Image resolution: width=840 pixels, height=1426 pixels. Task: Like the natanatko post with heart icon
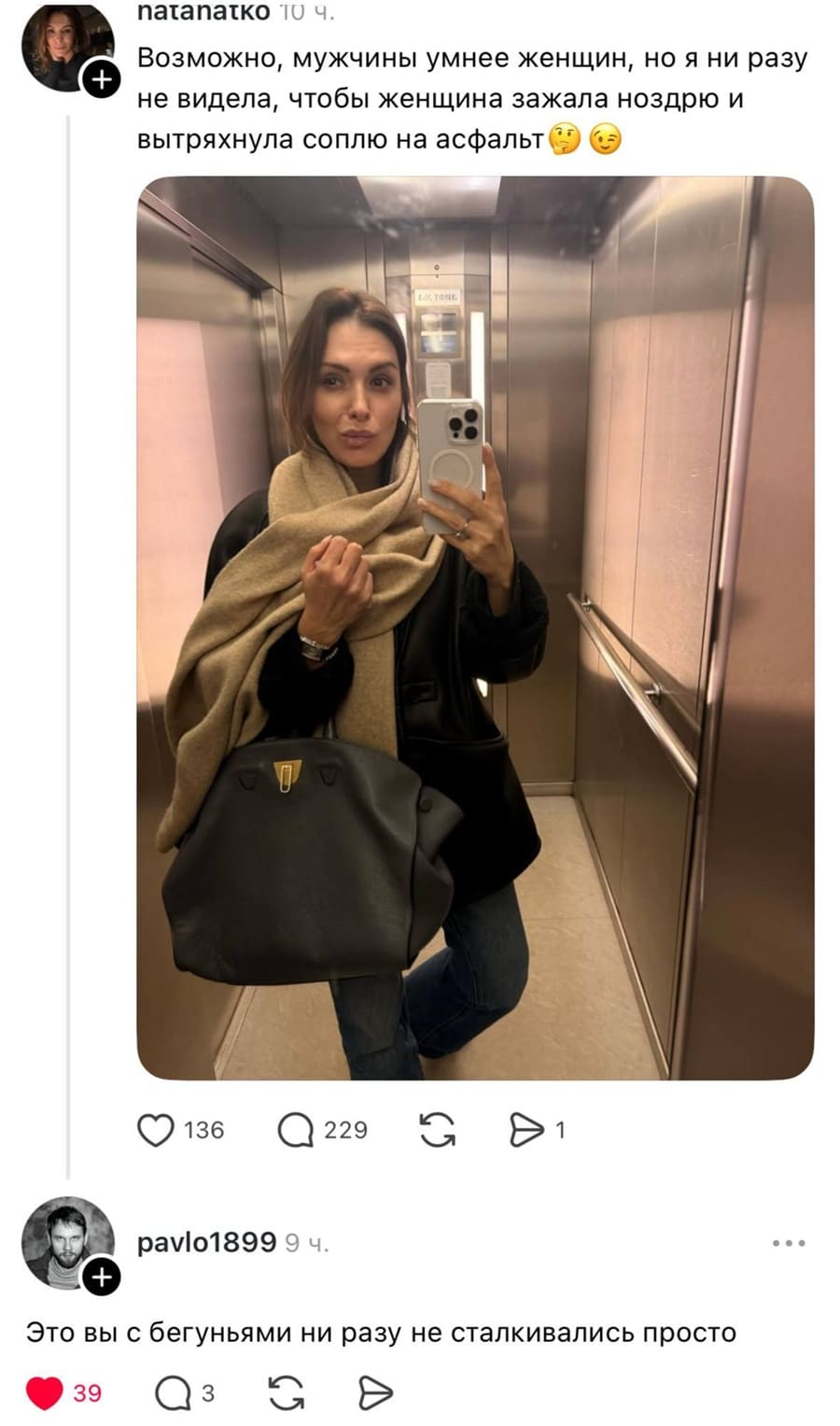click(156, 1130)
